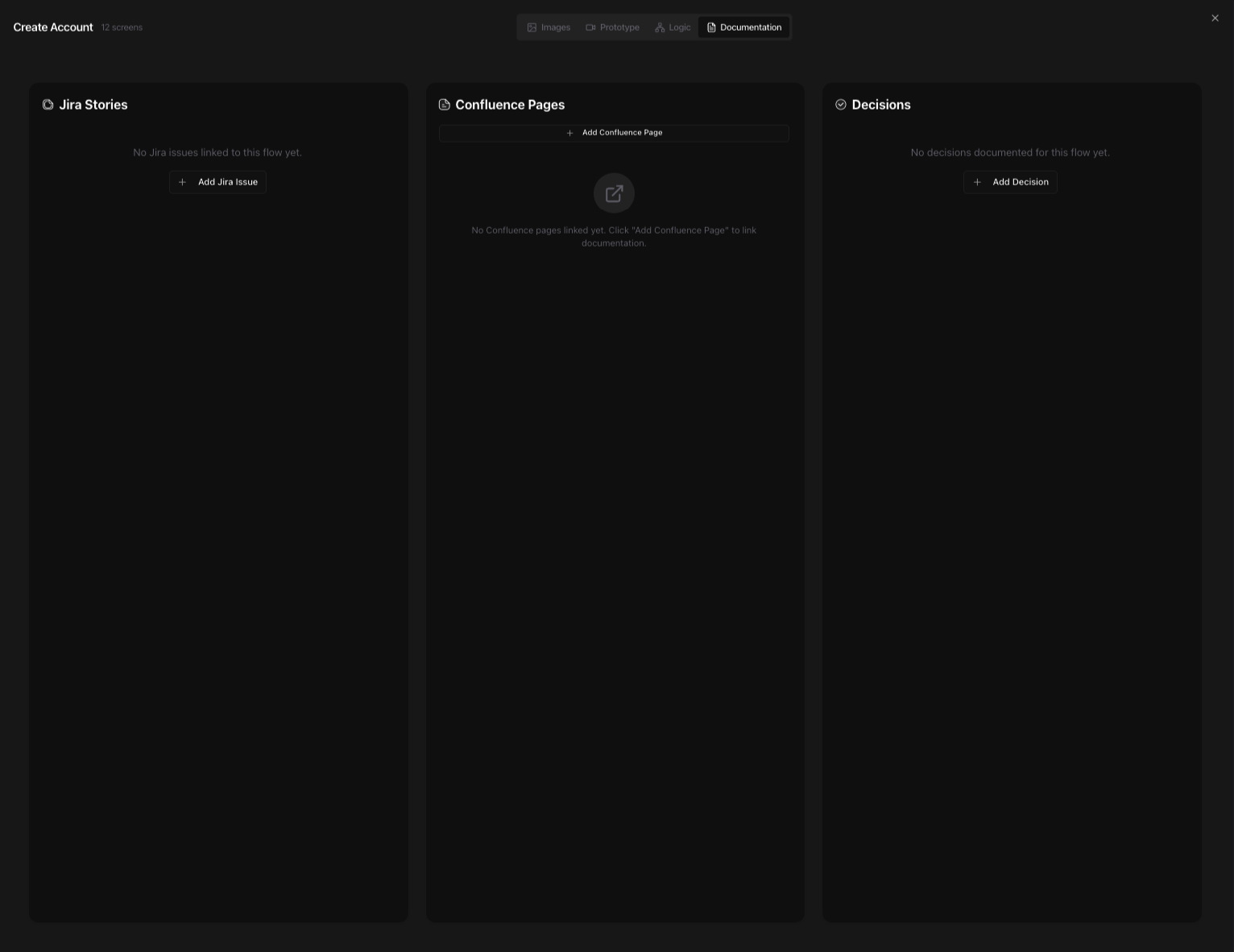
Task: Click the Add Jira Issue button
Action: point(217,182)
